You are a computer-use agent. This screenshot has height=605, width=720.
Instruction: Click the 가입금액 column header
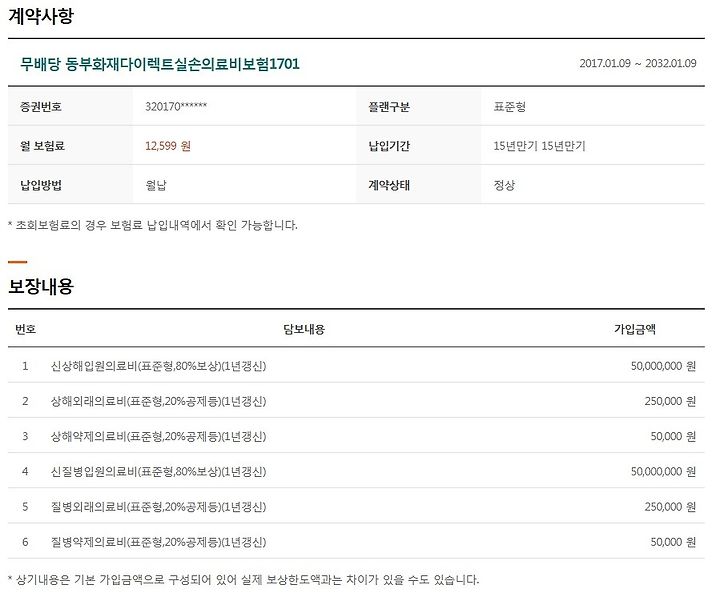tap(635, 329)
